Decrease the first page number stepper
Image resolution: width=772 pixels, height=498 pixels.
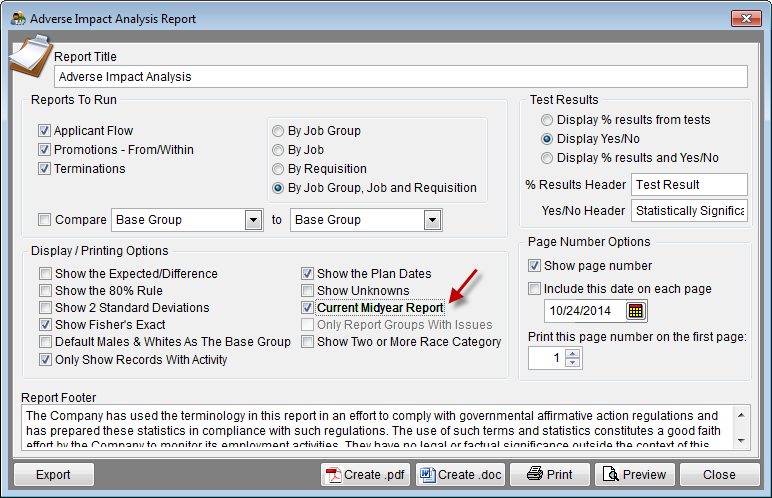572,363
